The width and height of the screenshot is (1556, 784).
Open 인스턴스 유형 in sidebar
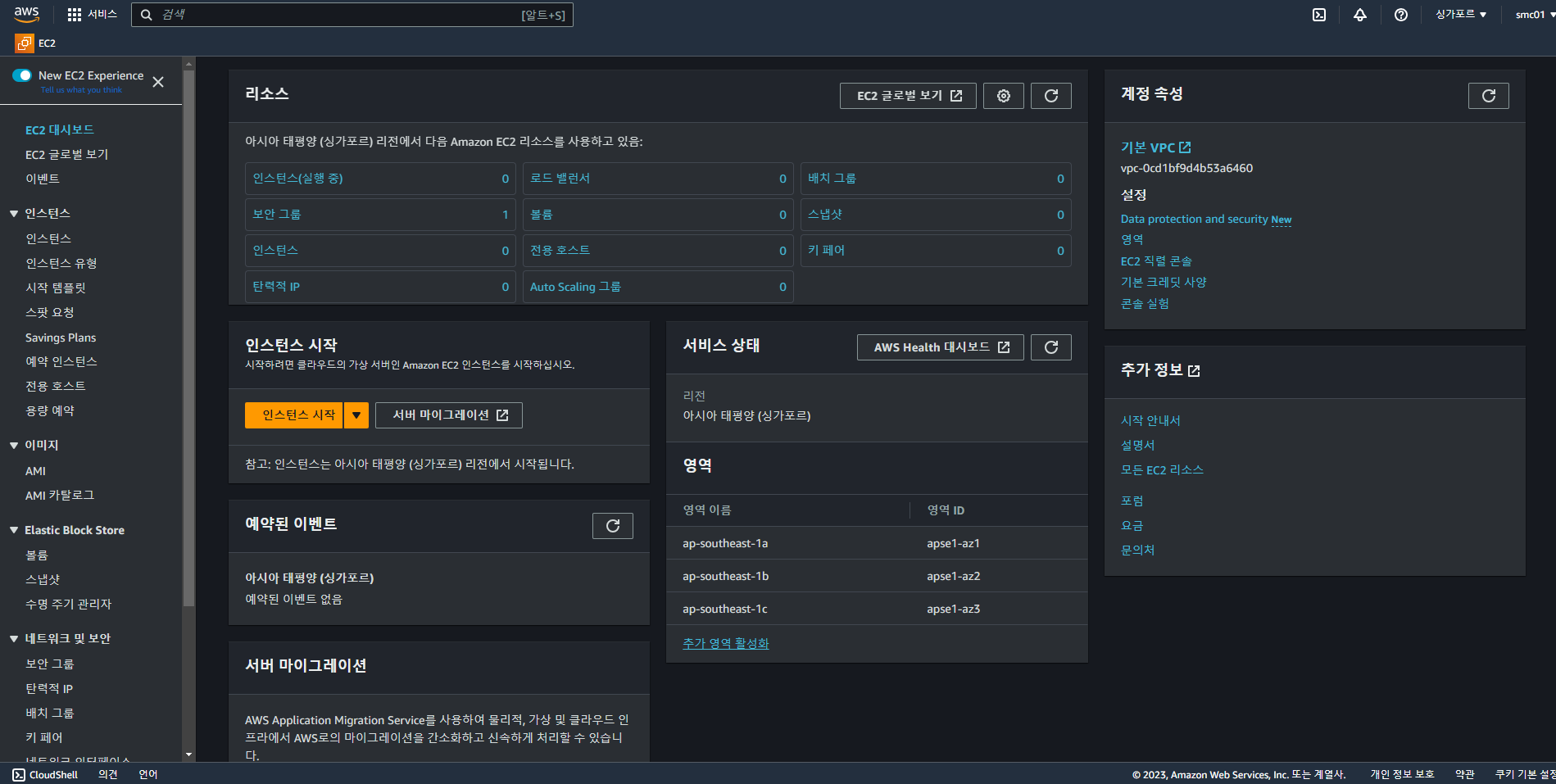pos(61,263)
